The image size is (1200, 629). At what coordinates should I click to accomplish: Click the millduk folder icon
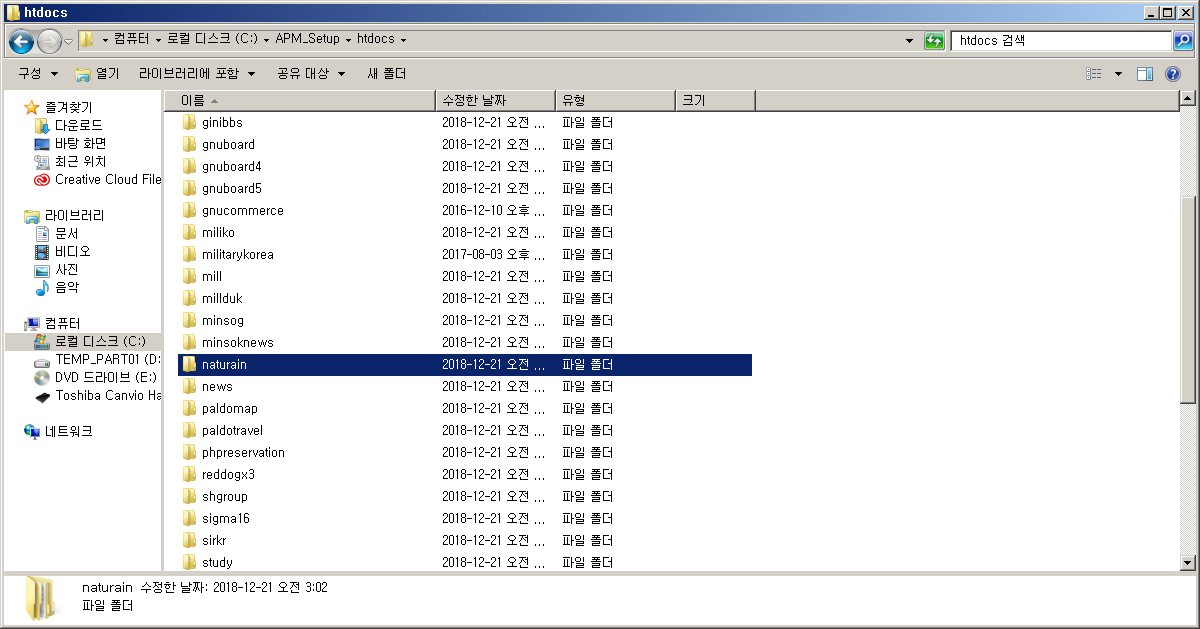pos(189,298)
